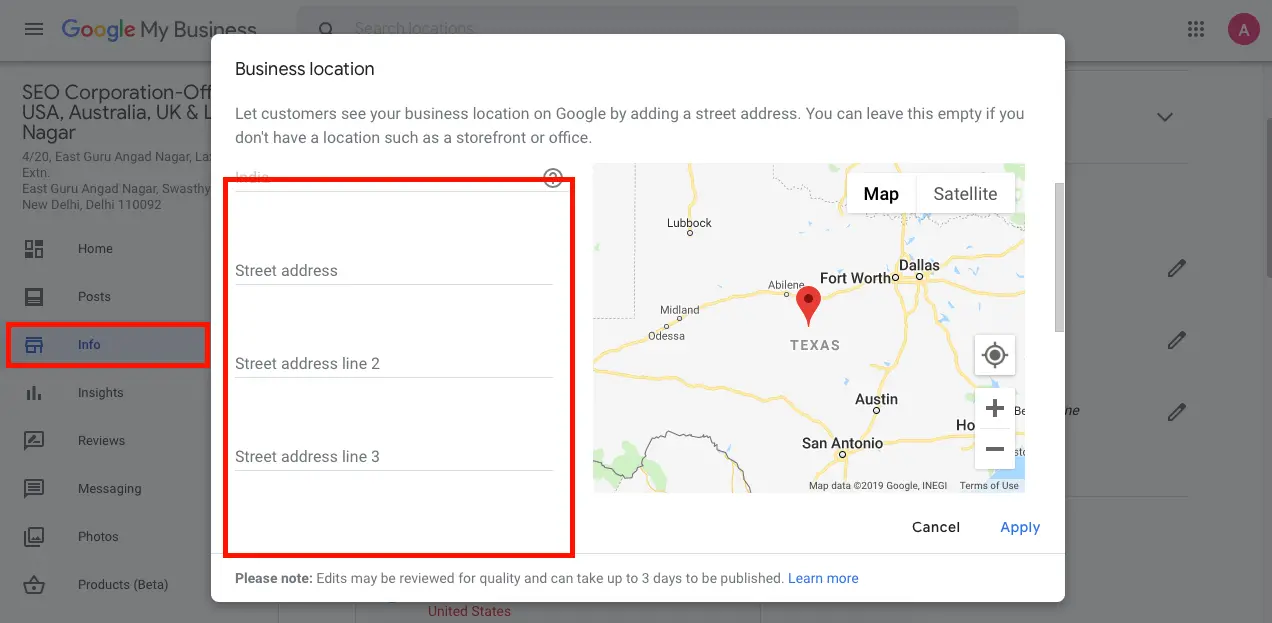Click the help question mark icon
Viewport: 1272px width, 623px height.
coord(553,178)
